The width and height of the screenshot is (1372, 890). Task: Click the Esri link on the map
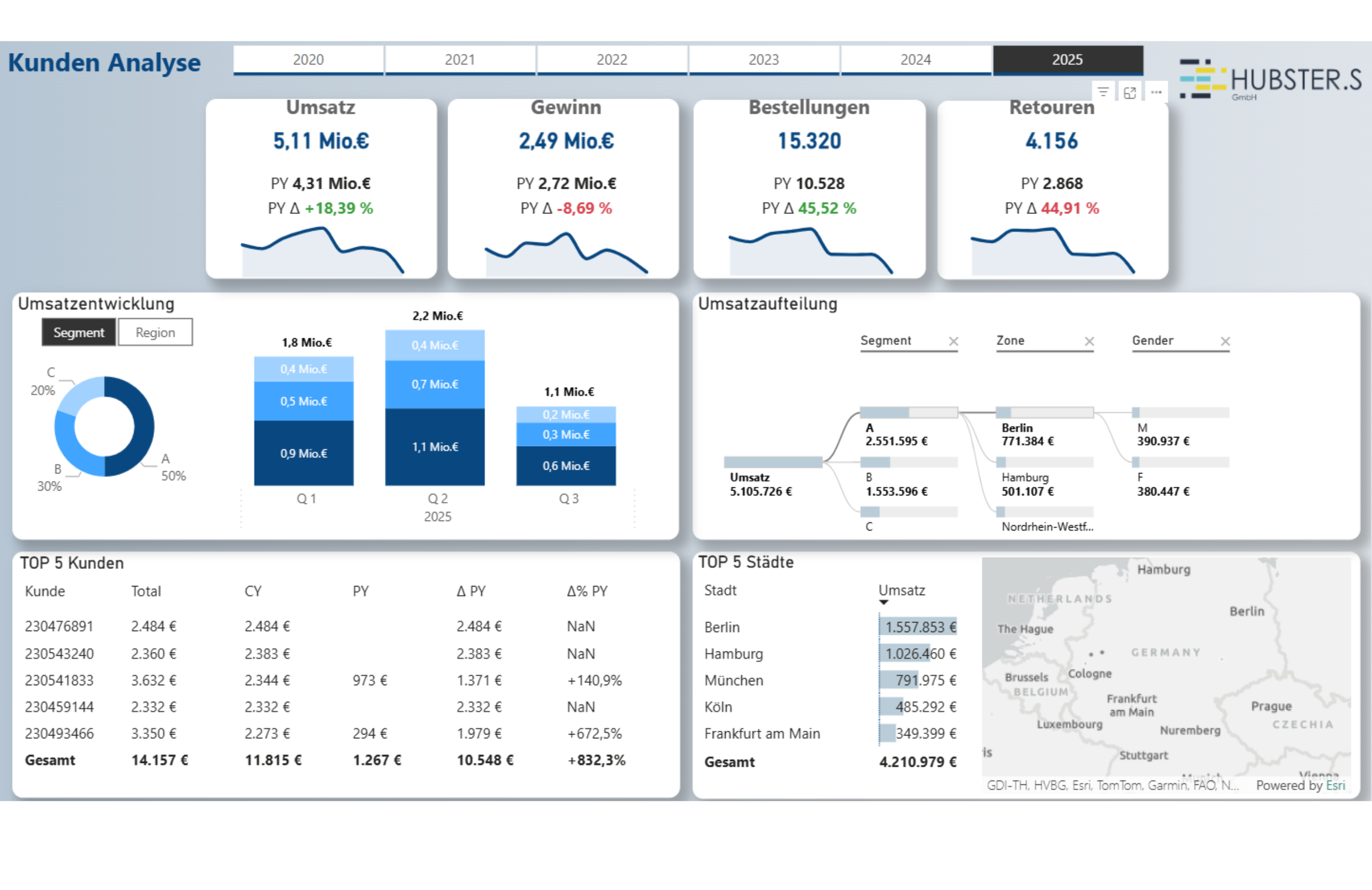click(1335, 785)
